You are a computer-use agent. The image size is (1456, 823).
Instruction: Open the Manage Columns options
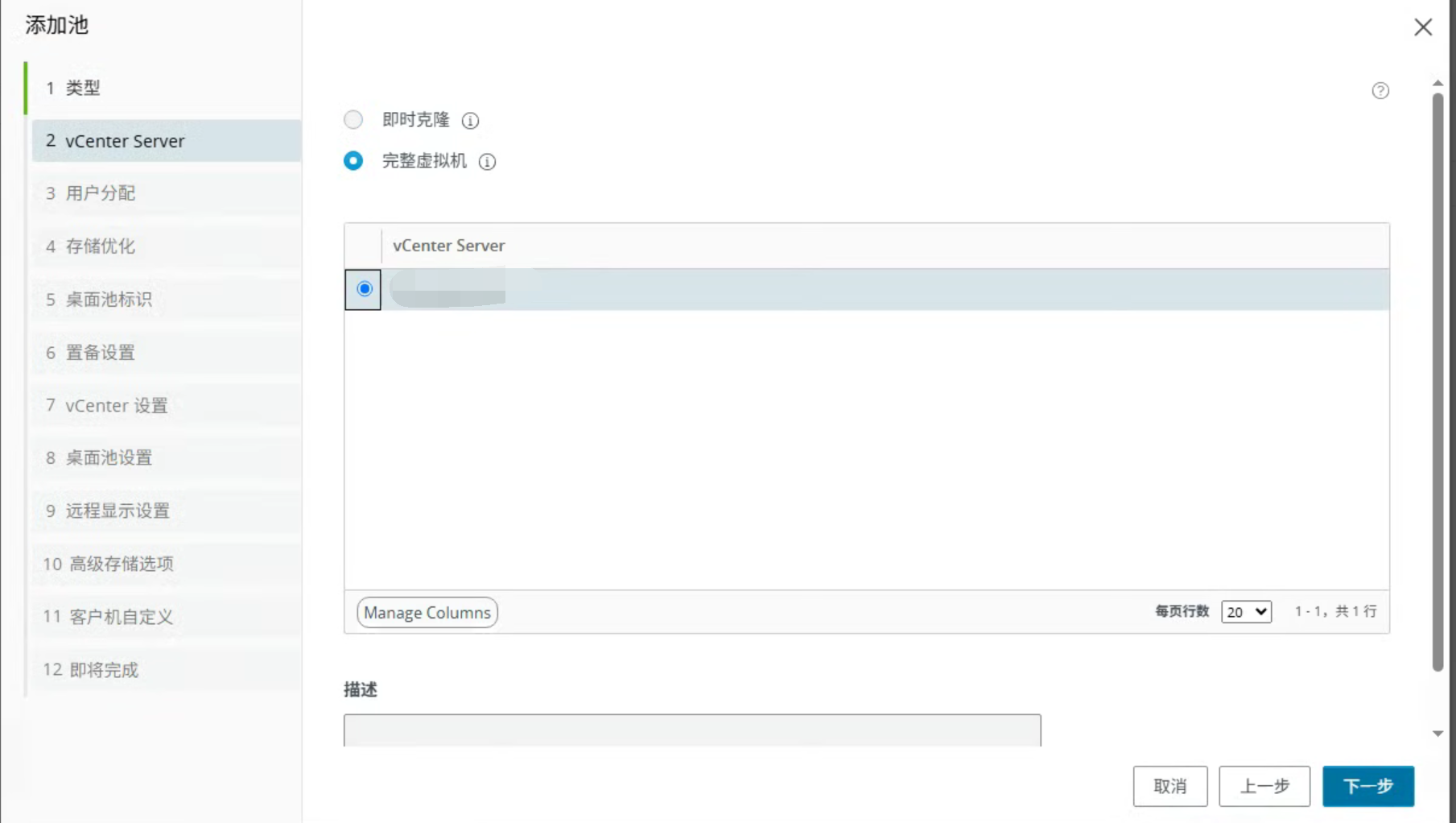427,613
